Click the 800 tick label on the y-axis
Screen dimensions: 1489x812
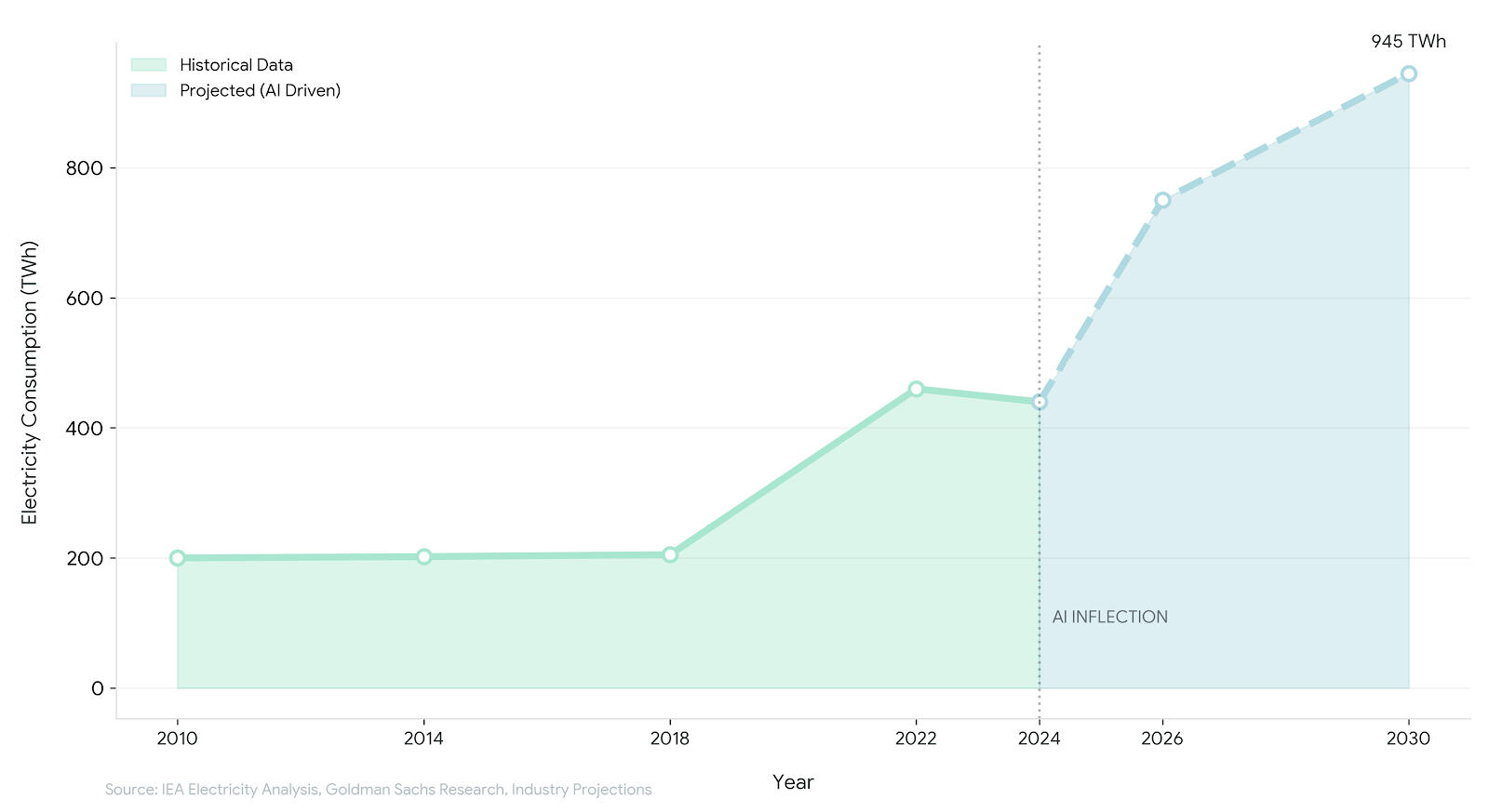(84, 168)
